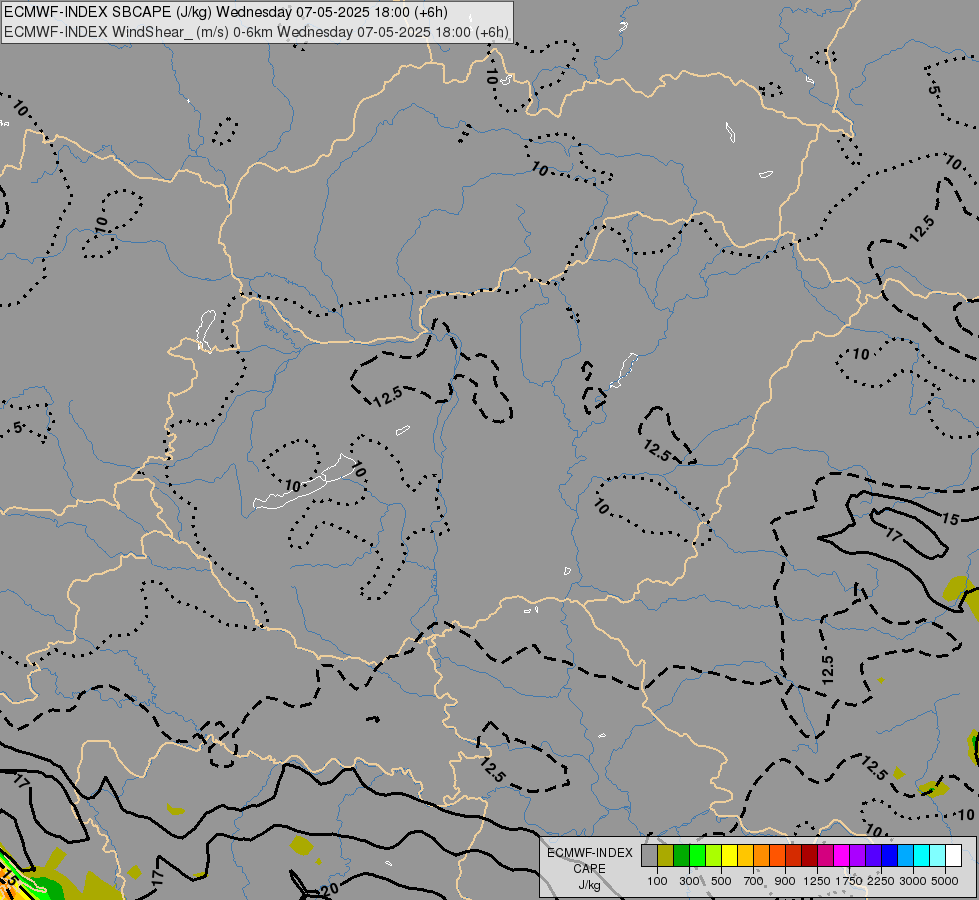Click the '700' legend scale value

[754, 881]
